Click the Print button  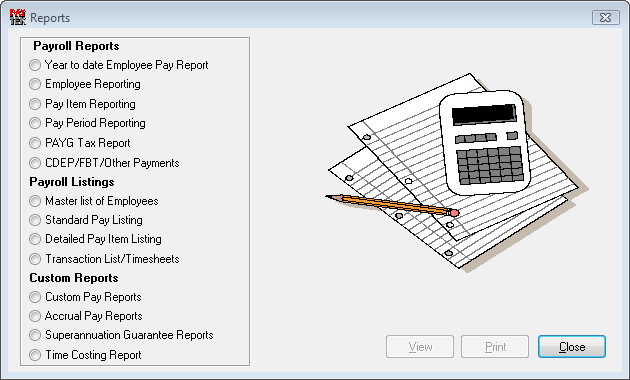tap(495, 347)
